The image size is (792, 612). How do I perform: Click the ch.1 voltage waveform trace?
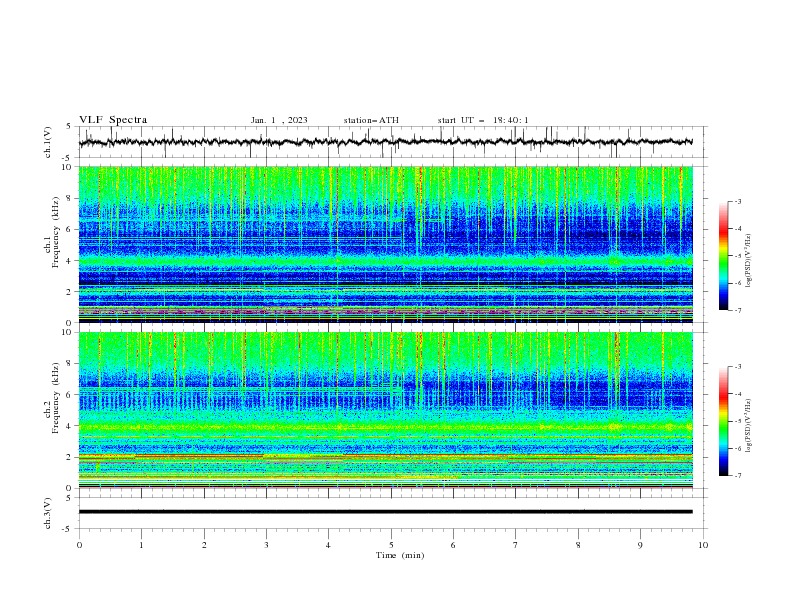pyautogui.click(x=386, y=142)
